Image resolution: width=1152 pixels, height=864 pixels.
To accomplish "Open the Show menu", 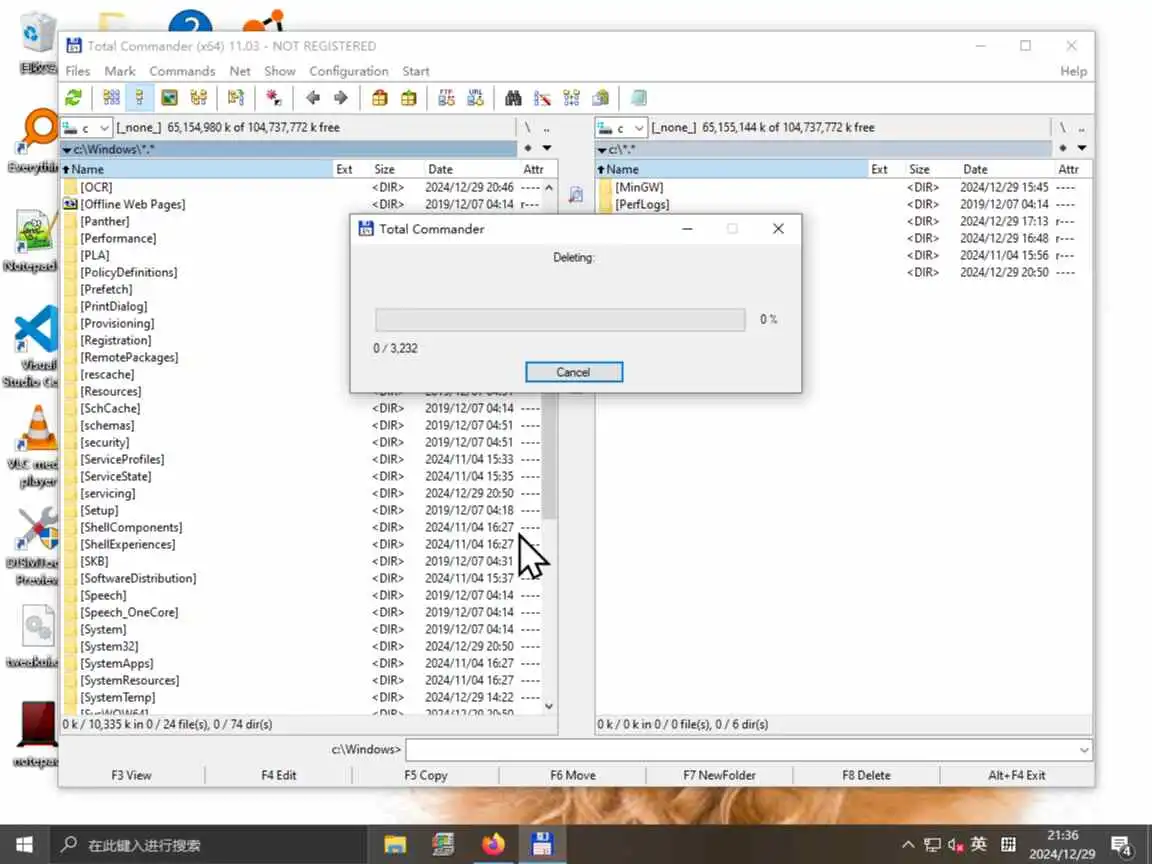I will click(280, 71).
